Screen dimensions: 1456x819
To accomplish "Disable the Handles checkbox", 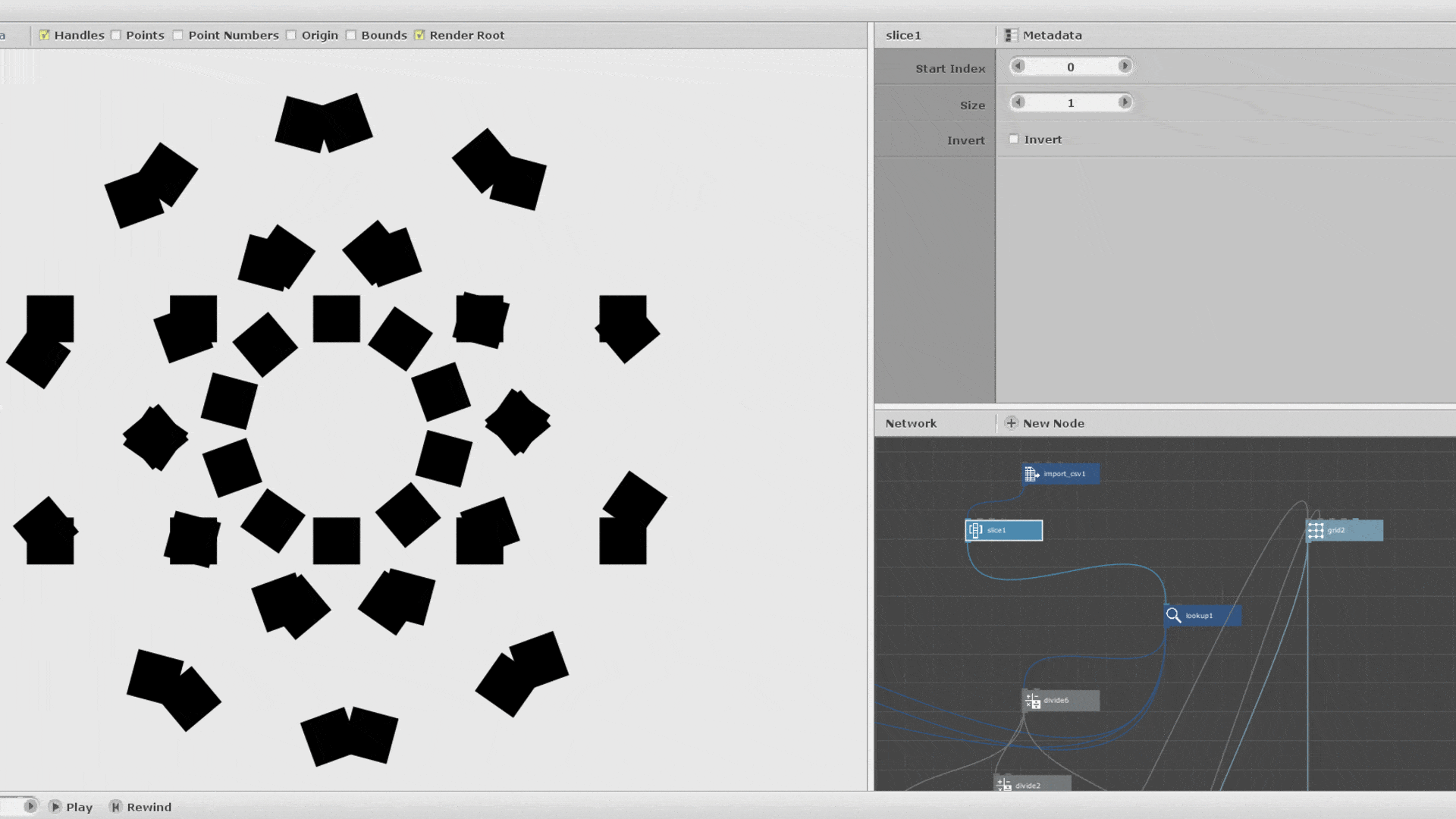I will tap(44, 35).
